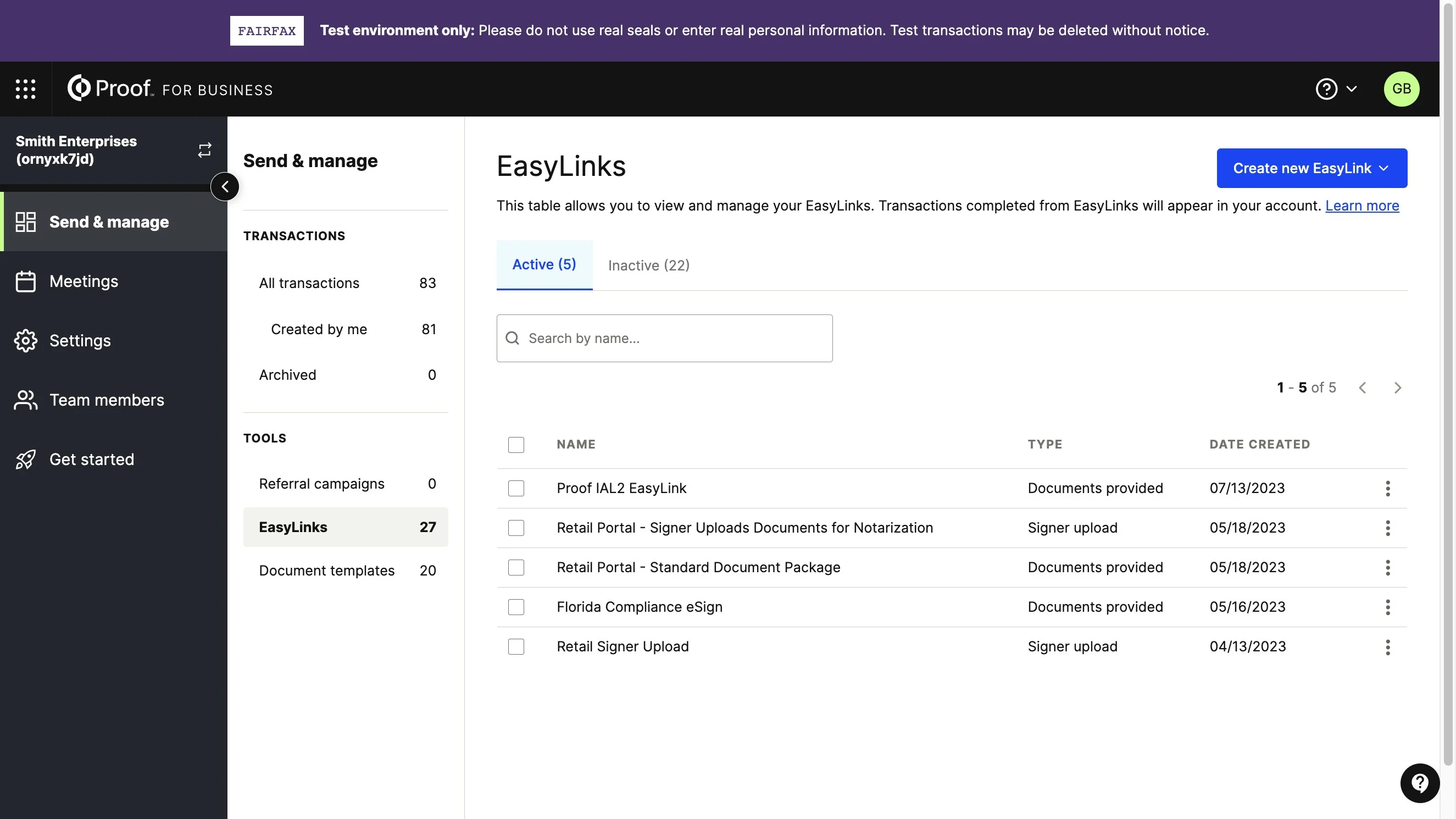1456x819 pixels.
Task: Click the Meetings calendar icon
Action: [25, 281]
